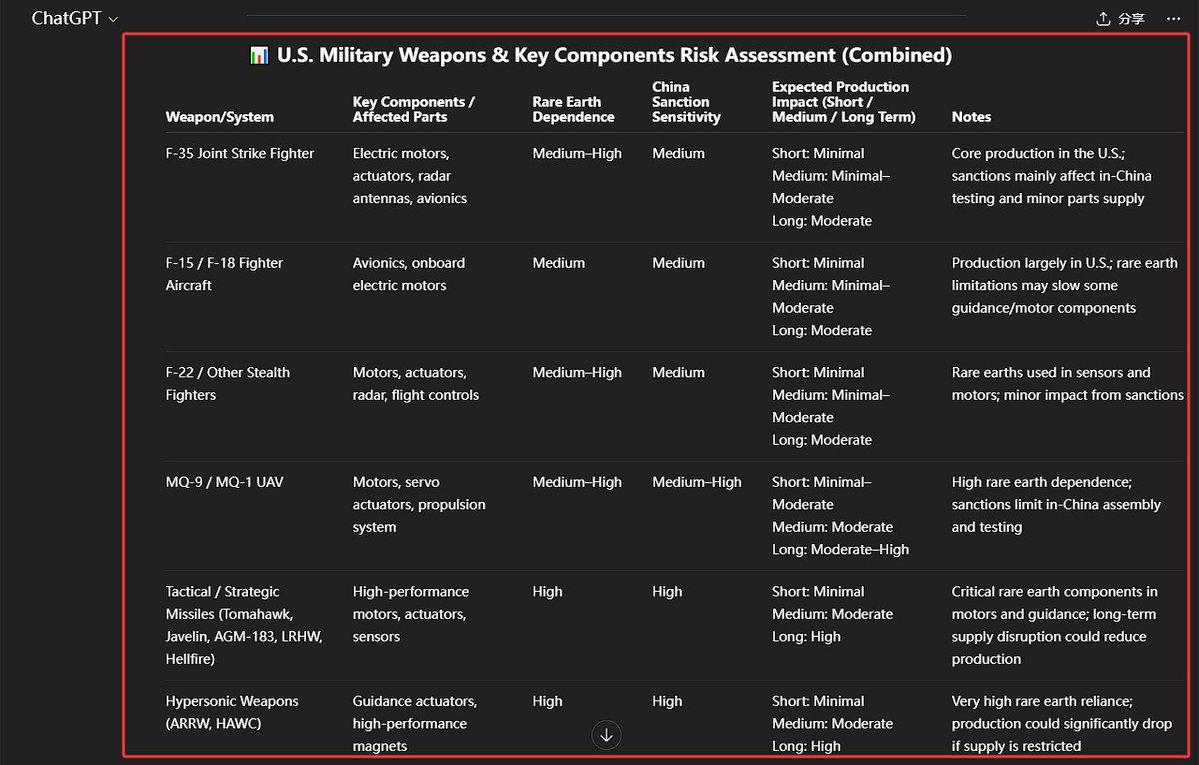Click Tactical Missiles row 'Long: High' text
The image size is (1199, 765).
pos(806,636)
